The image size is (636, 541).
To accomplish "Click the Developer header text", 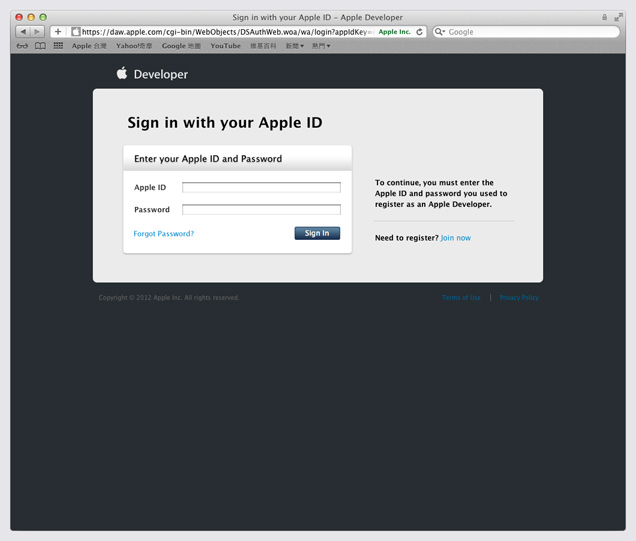I will [x=161, y=74].
